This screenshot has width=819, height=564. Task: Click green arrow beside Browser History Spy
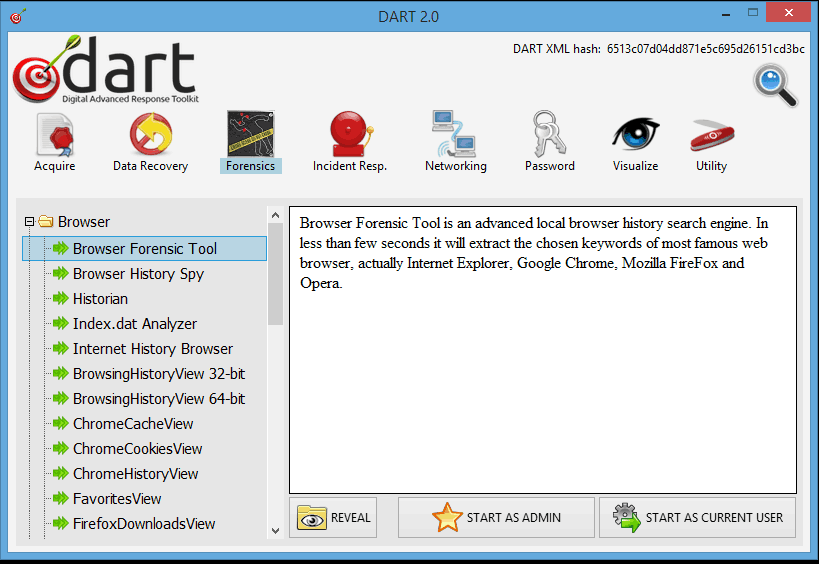coord(61,273)
